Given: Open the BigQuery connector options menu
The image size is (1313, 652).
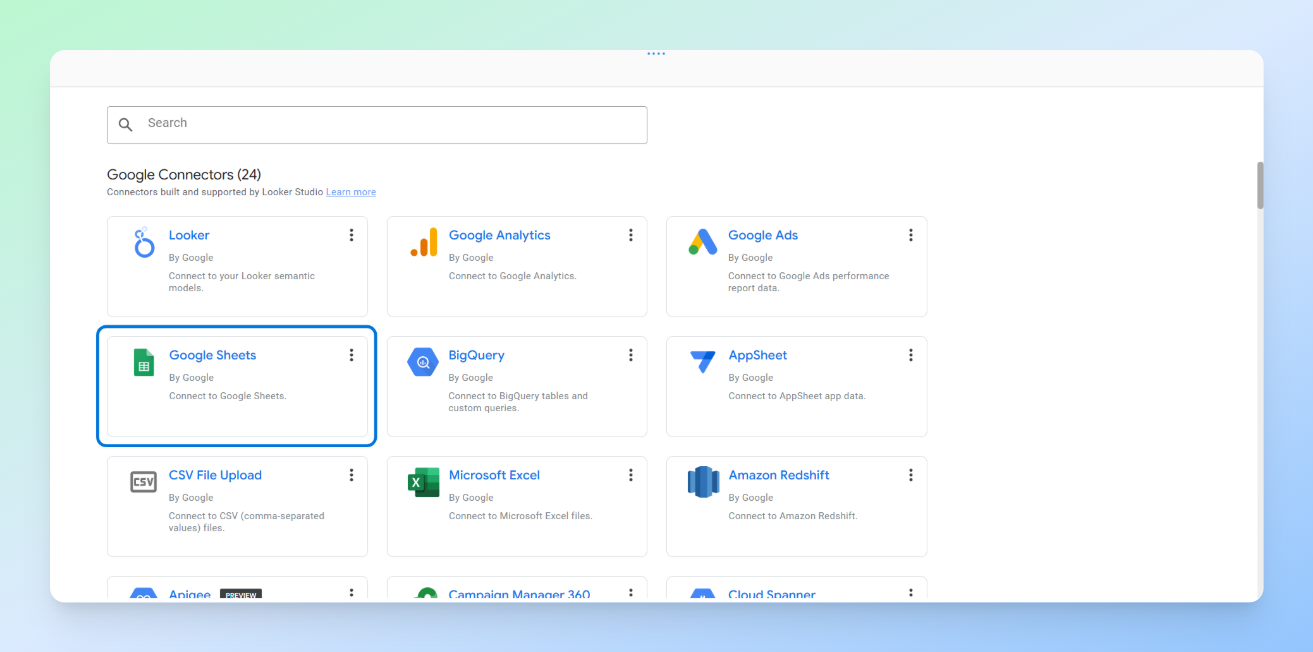Looking at the screenshot, I should [x=631, y=354].
